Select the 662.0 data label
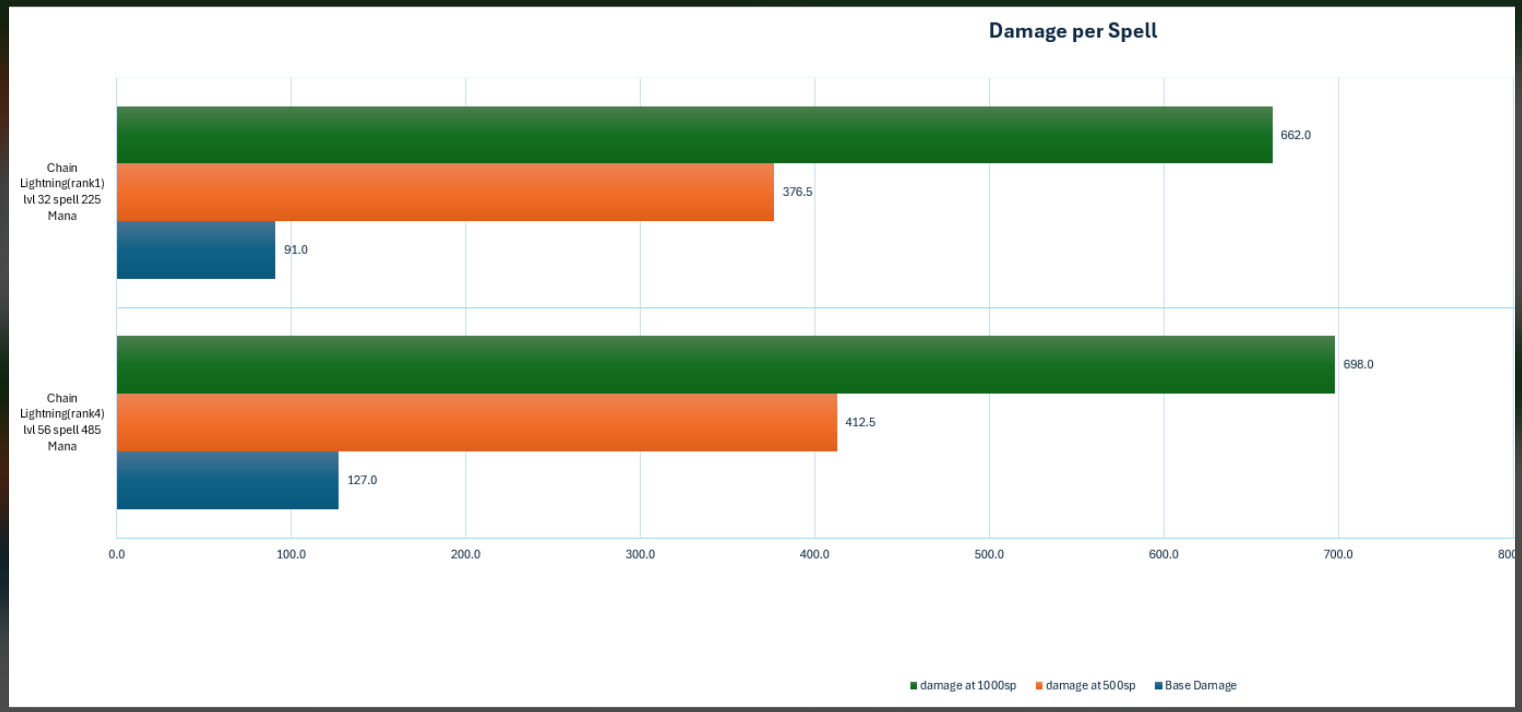 click(x=1295, y=135)
